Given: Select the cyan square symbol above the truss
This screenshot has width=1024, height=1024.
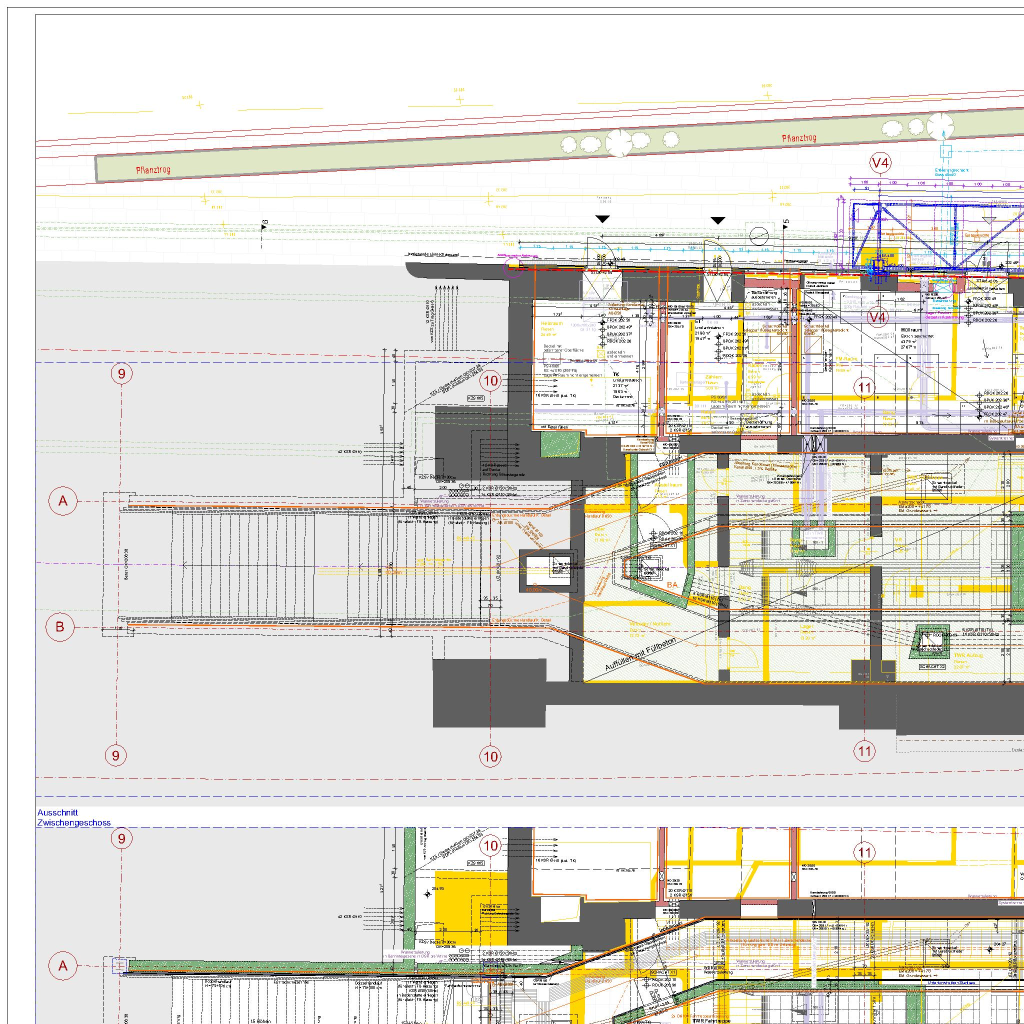Looking at the screenshot, I should pos(946,152).
